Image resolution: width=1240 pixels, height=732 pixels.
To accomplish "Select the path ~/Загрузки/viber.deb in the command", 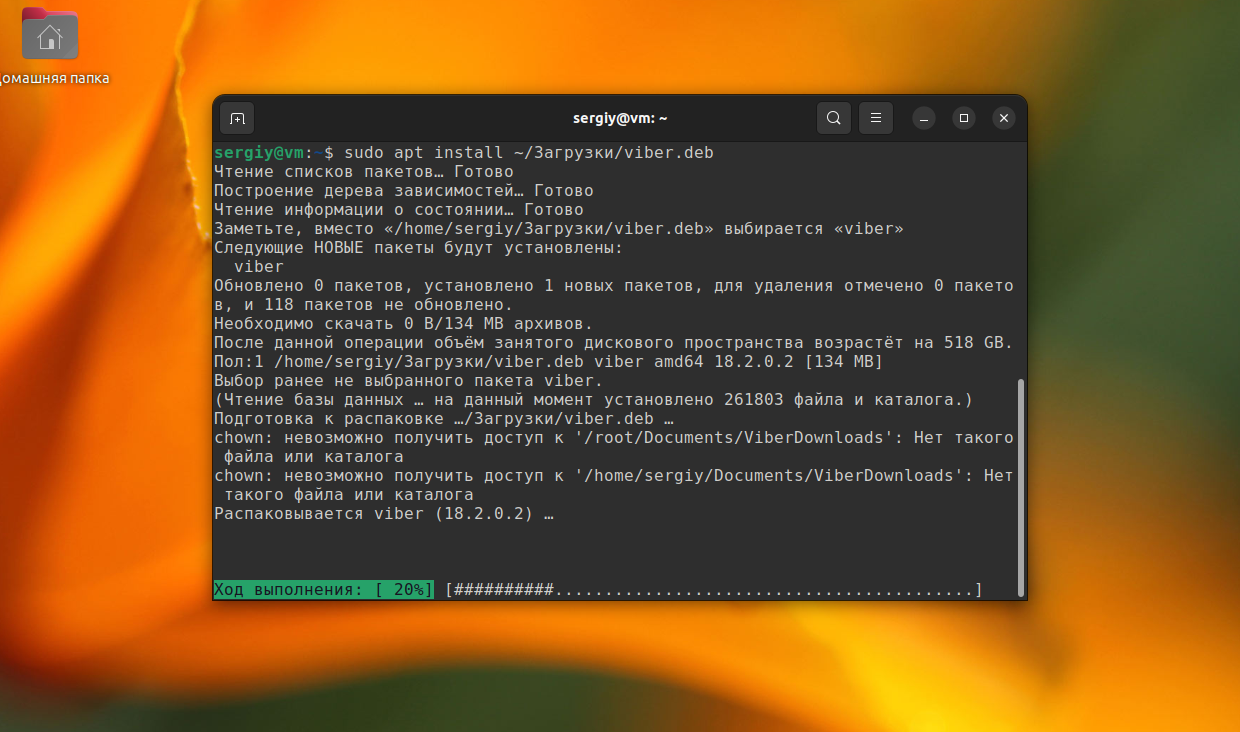I will coord(612,152).
